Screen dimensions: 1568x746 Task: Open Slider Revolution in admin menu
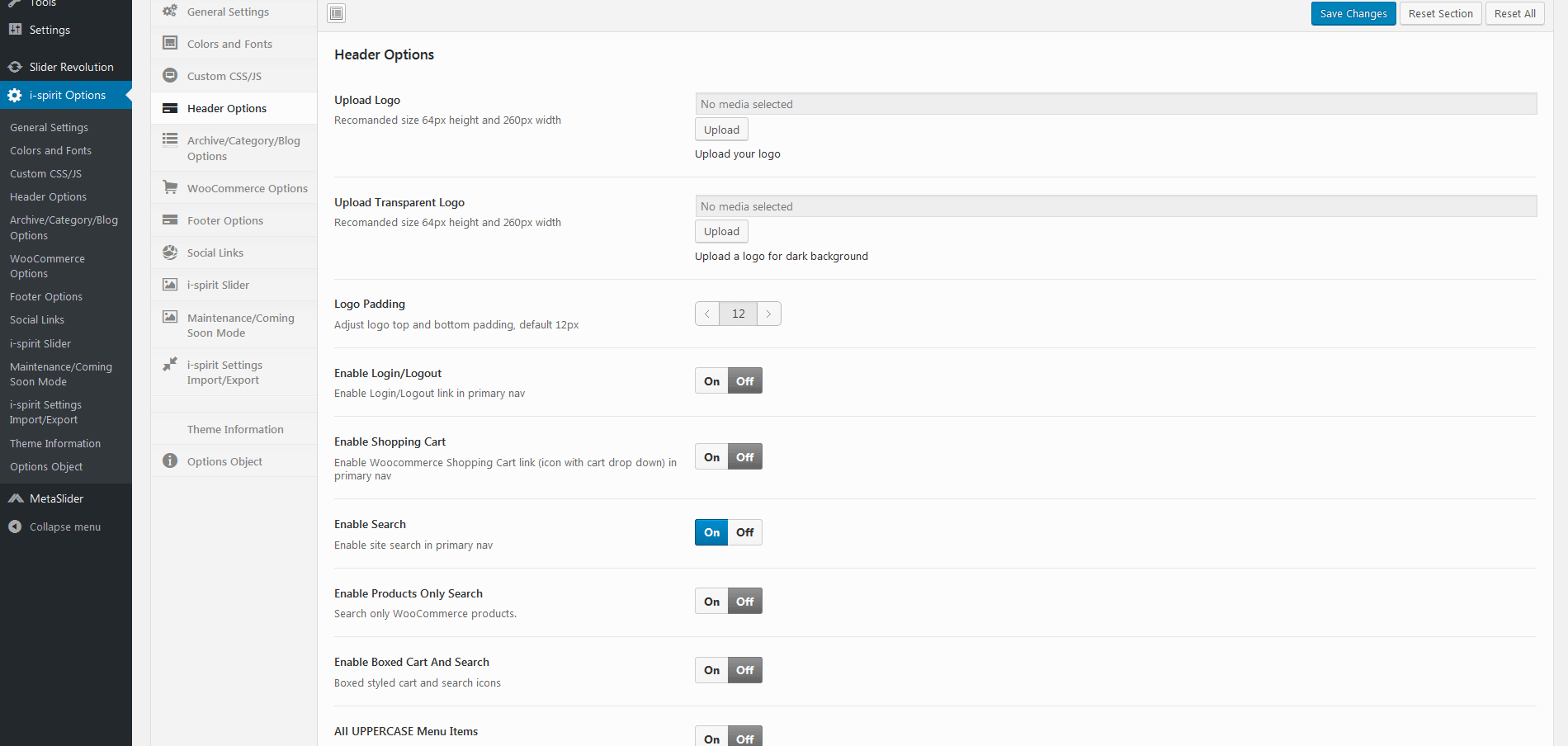[x=66, y=67]
